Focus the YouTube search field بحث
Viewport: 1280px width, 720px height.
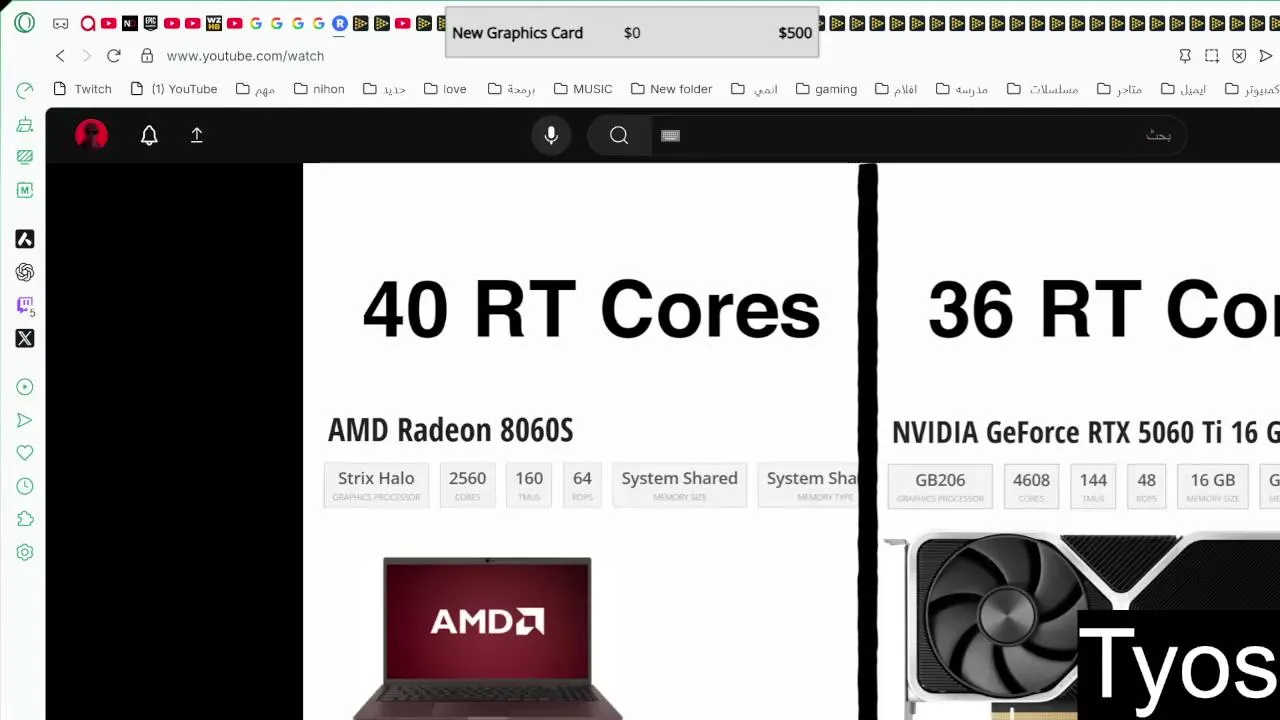pyautogui.click(x=920, y=135)
